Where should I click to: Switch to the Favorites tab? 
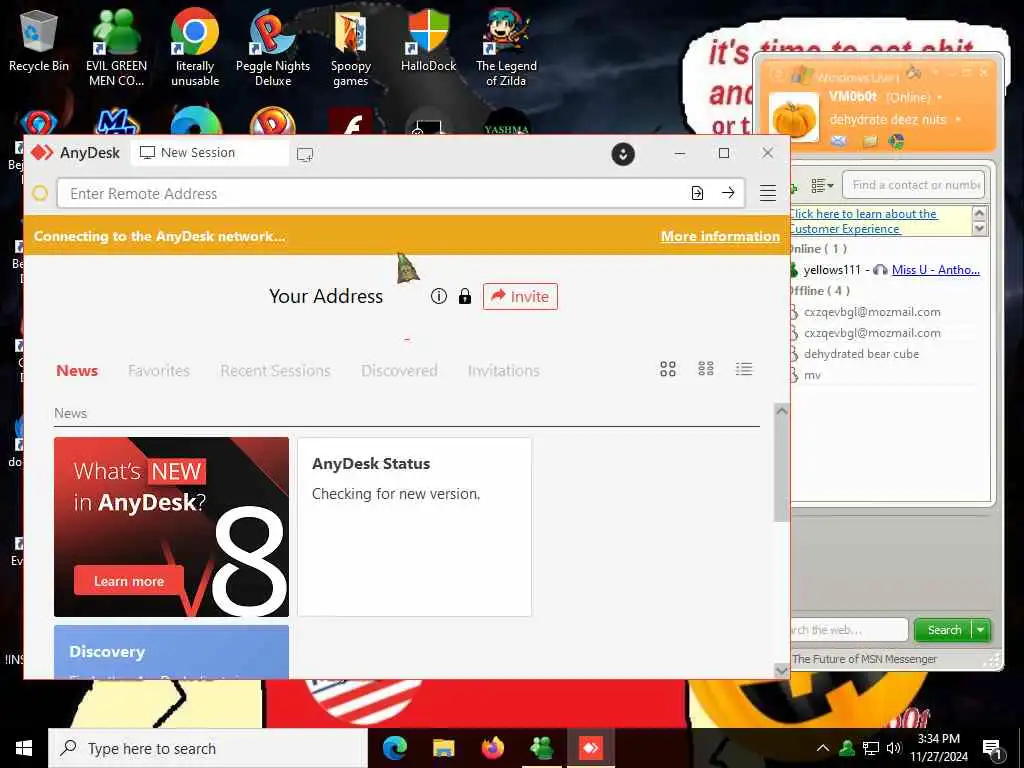tap(159, 370)
